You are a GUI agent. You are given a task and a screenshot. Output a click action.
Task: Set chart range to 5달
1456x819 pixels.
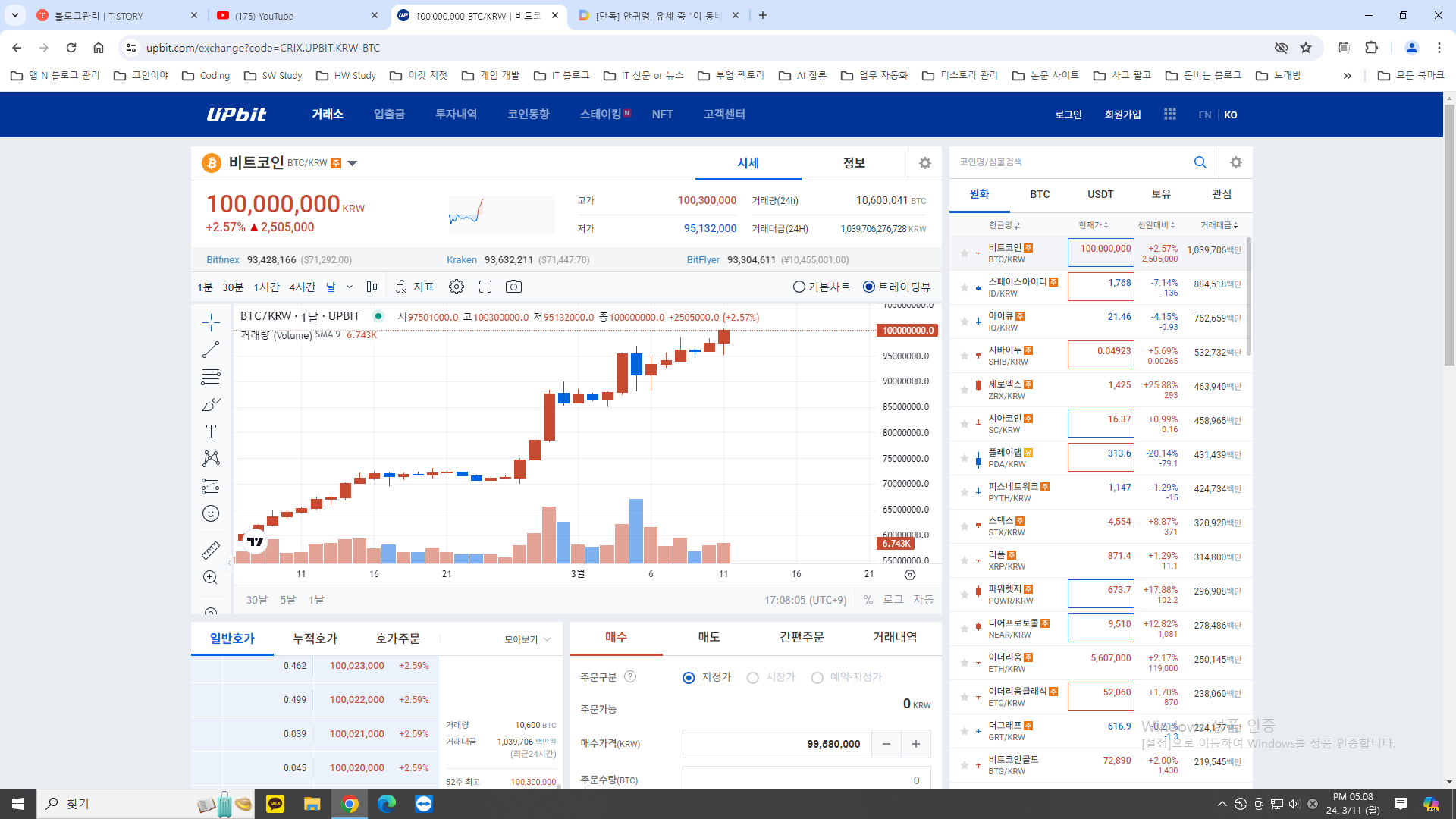point(288,600)
